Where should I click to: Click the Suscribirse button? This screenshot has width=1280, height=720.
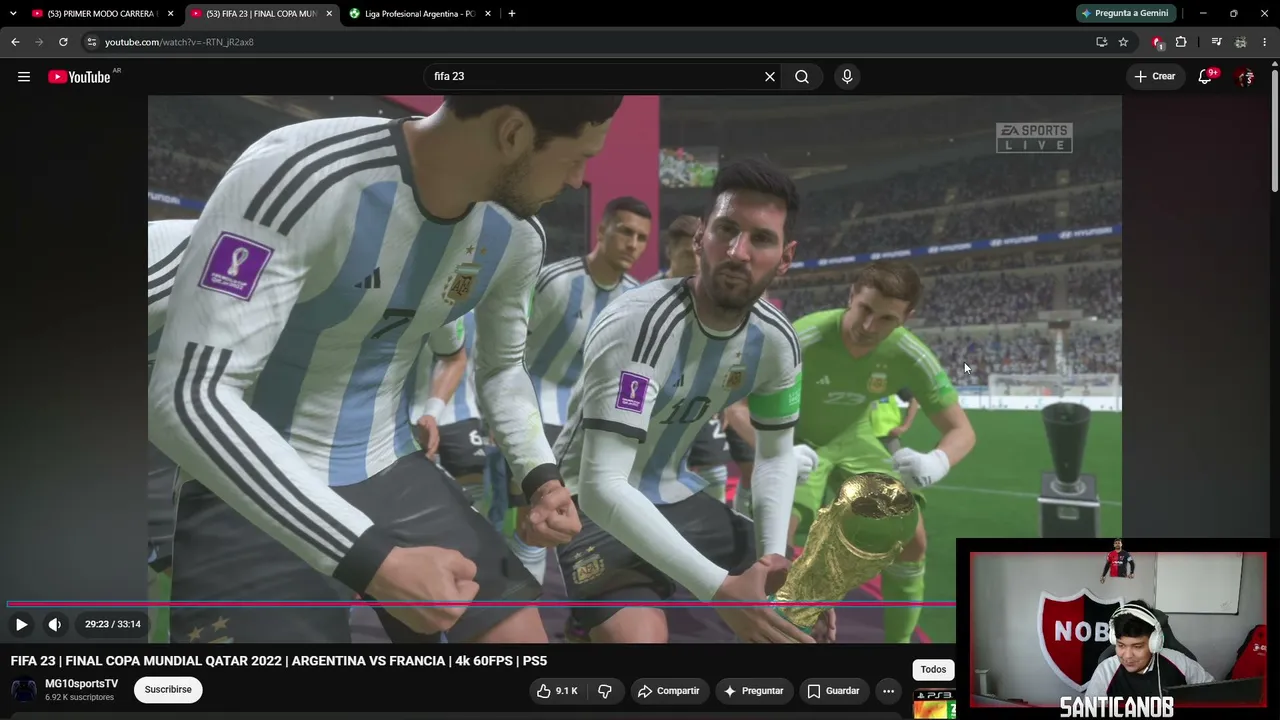(168, 690)
